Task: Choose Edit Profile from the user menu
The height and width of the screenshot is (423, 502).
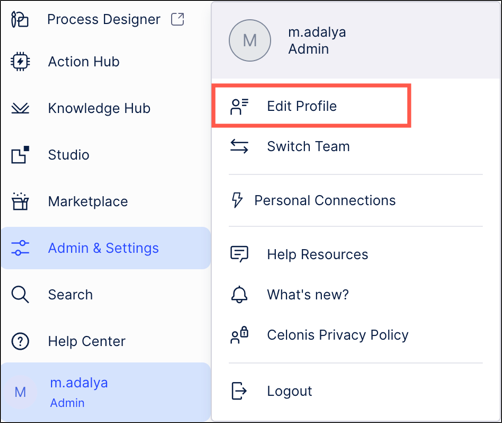Action: coord(311,106)
